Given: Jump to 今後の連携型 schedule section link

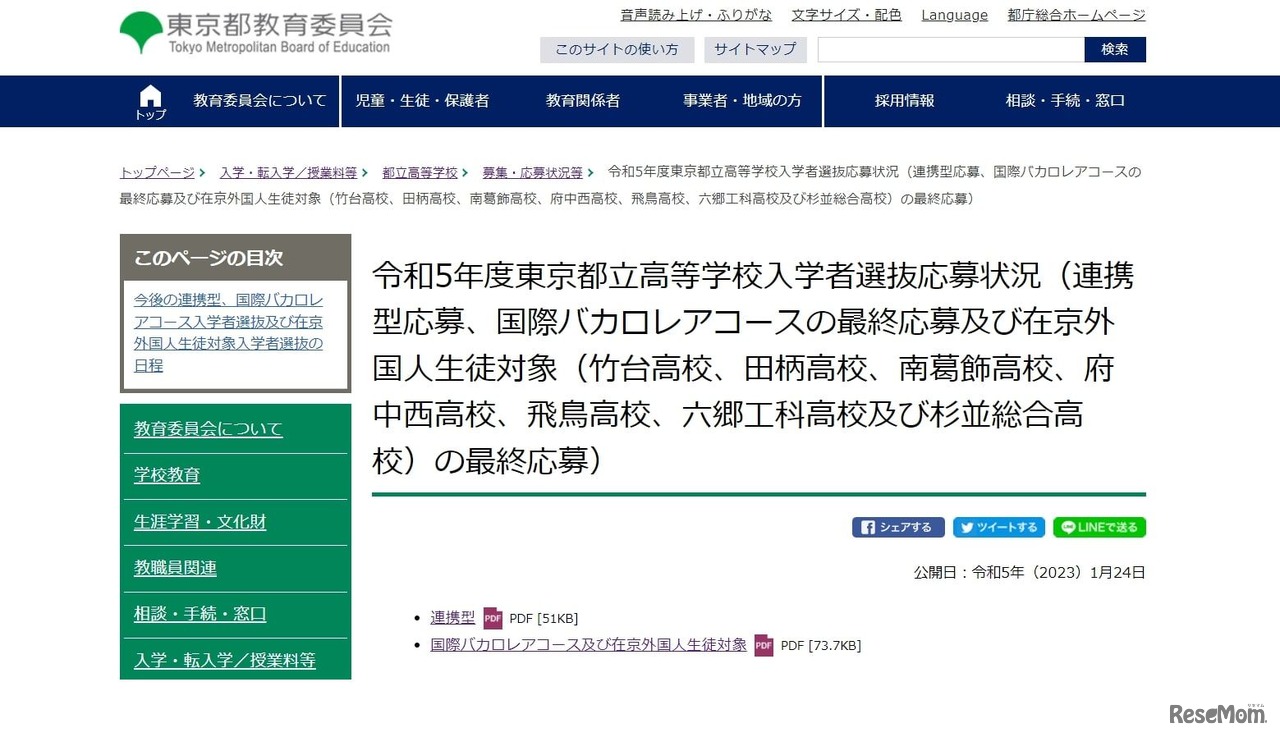Looking at the screenshot, I should [229, 333].
